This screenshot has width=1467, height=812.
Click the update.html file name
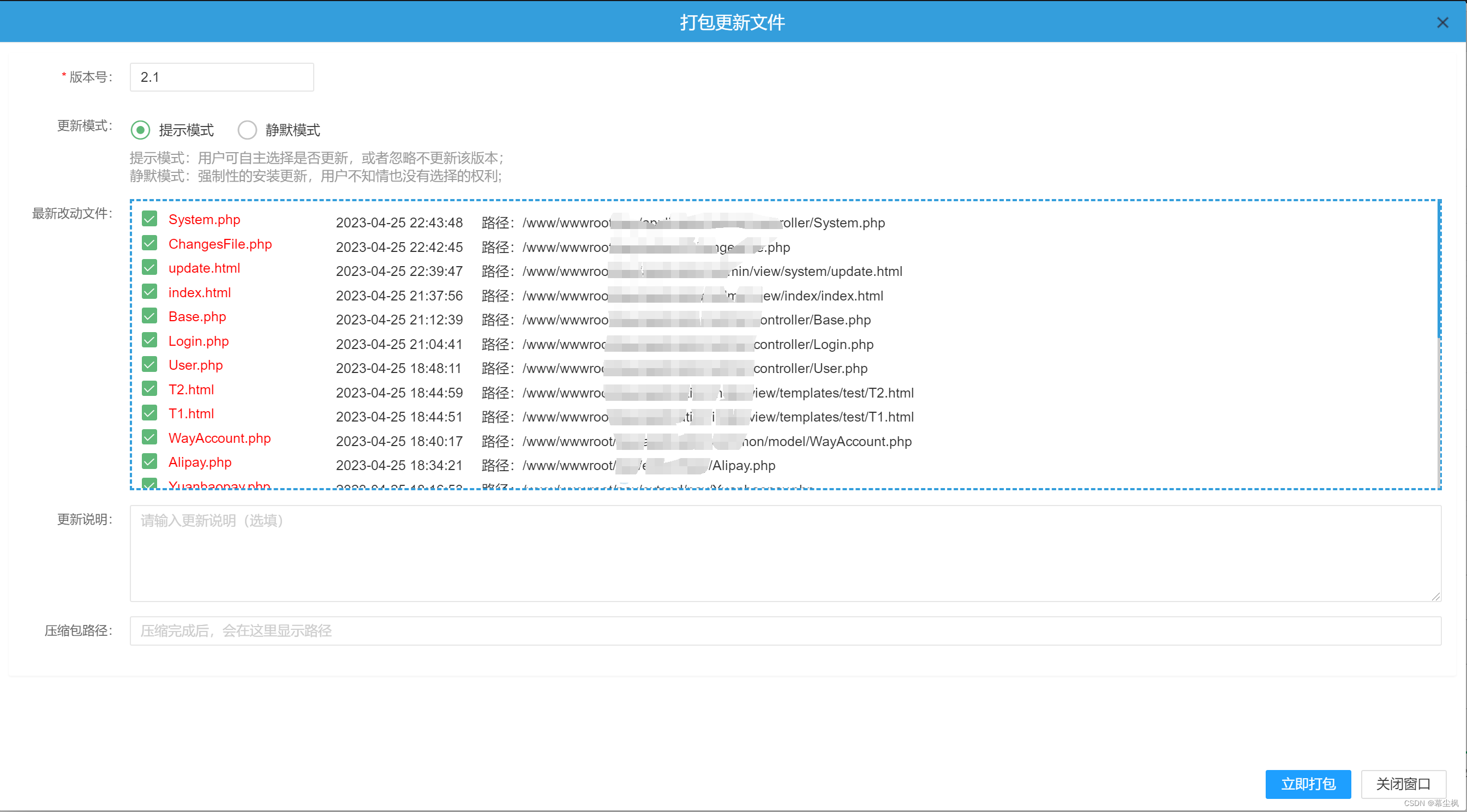tap(204, 268)
